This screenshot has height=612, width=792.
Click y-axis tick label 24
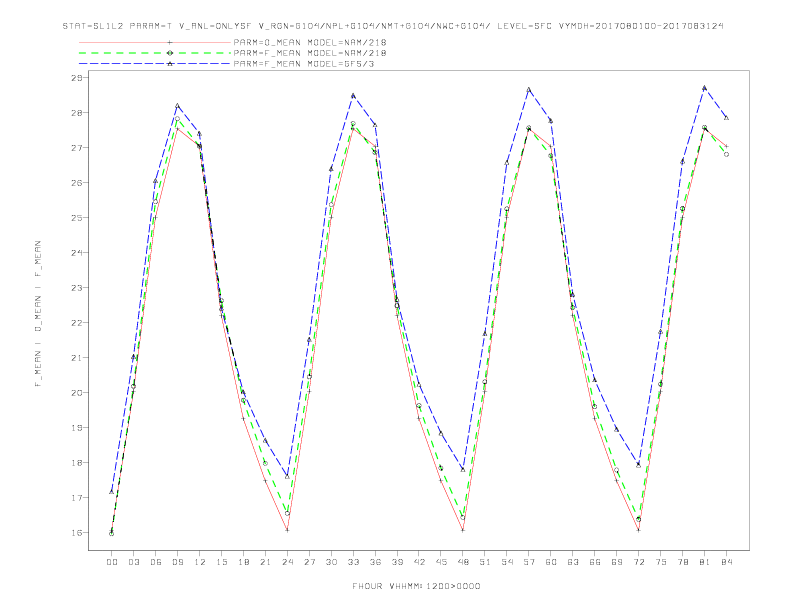(x=77, y=252)
